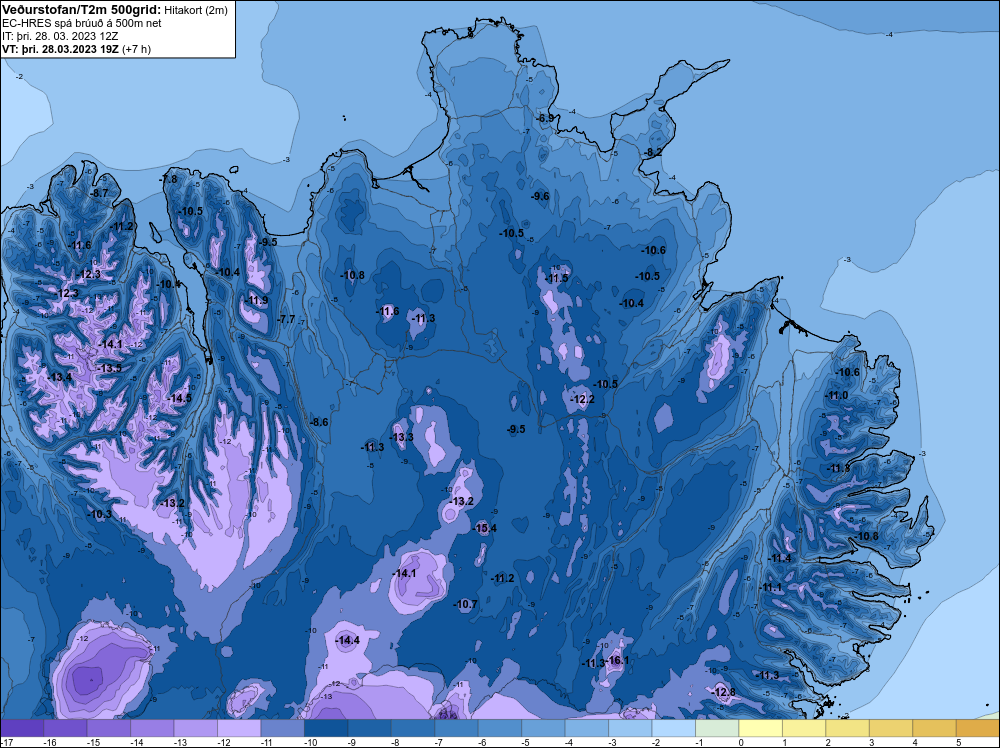
Task: Click the '(+7 h)' forecast offset text
Action: 136,48
